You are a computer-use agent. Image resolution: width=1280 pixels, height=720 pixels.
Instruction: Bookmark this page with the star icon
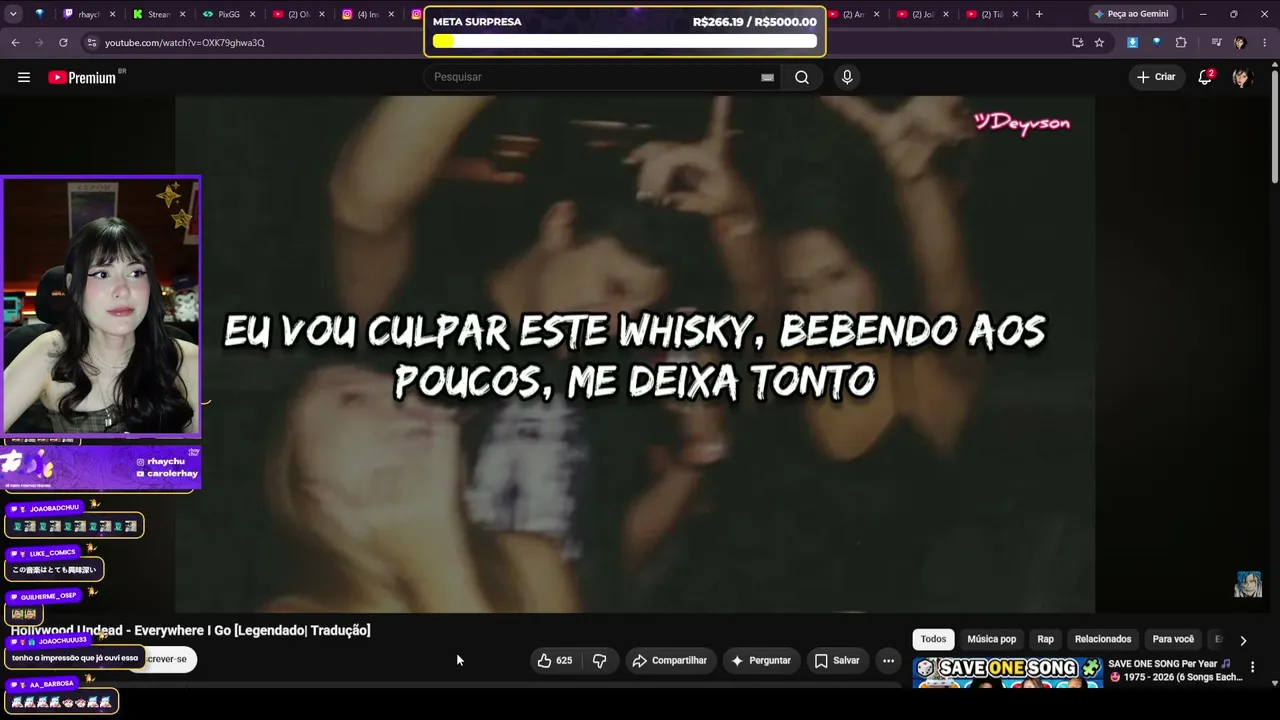[x=1099, y=43]
